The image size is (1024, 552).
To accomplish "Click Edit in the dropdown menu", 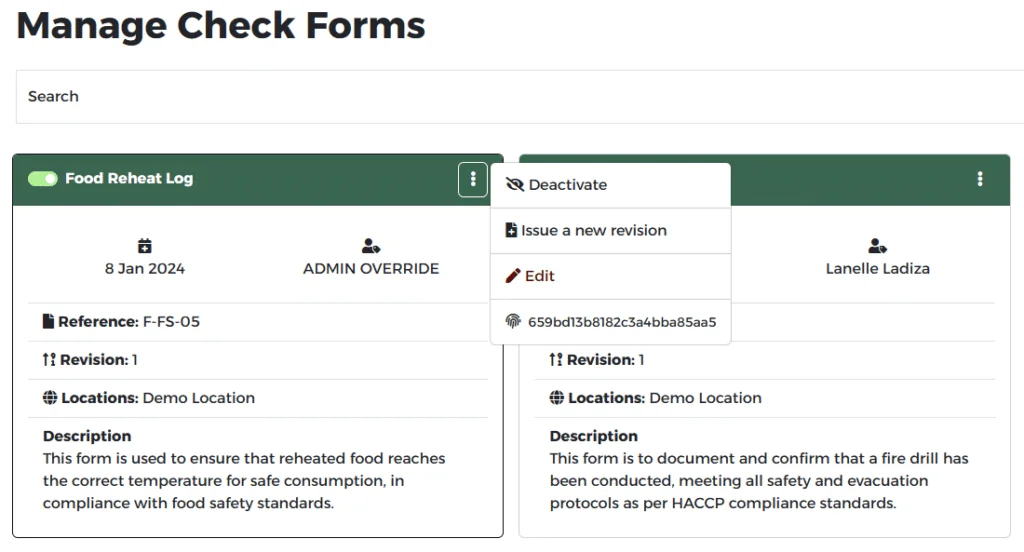I will (x=540, y=276).
